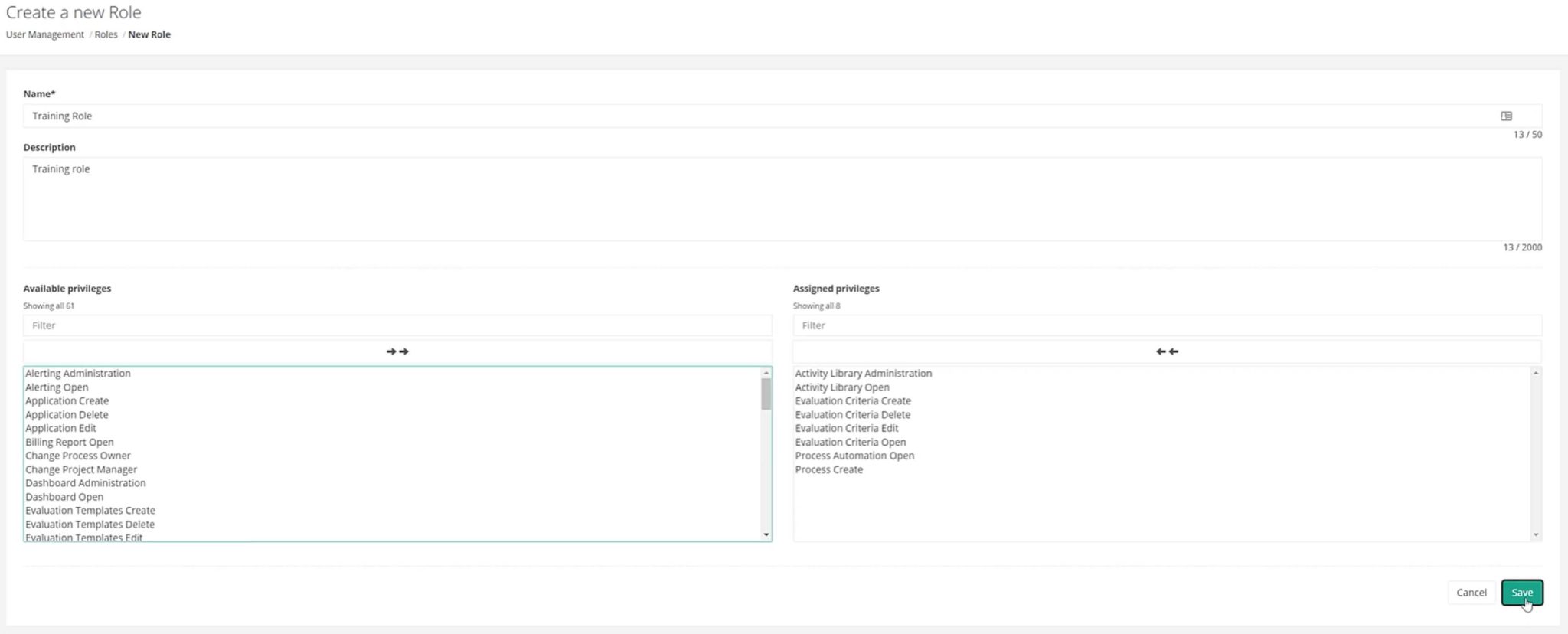Select Evaluation Criteria Create in assigned list

853,401
